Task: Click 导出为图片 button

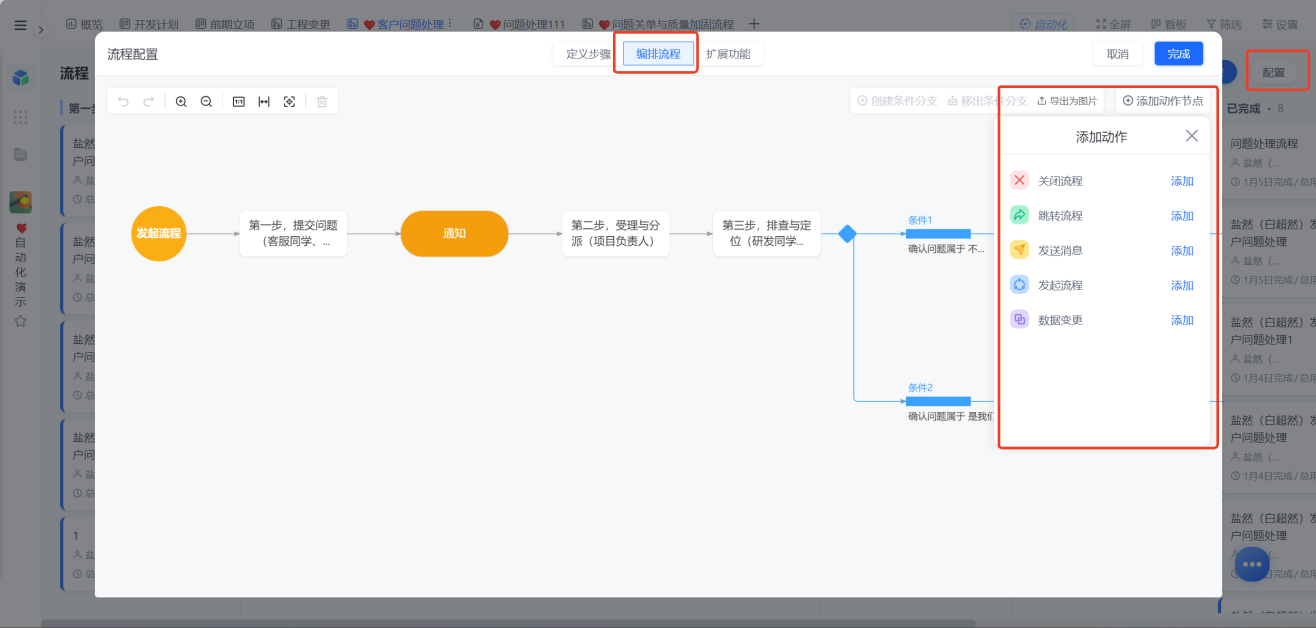Action: click(1067, 101)
